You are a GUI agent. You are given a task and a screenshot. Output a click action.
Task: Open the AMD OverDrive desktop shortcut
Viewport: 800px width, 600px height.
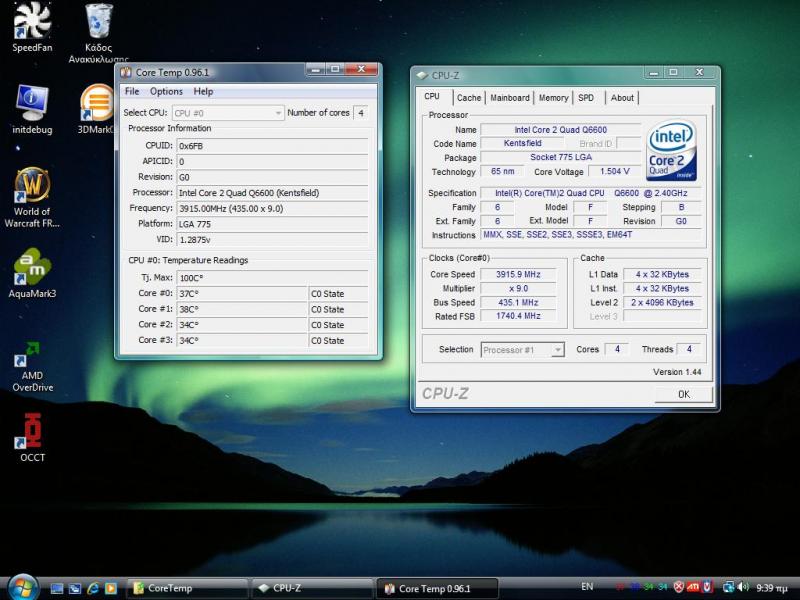[32, 366]
